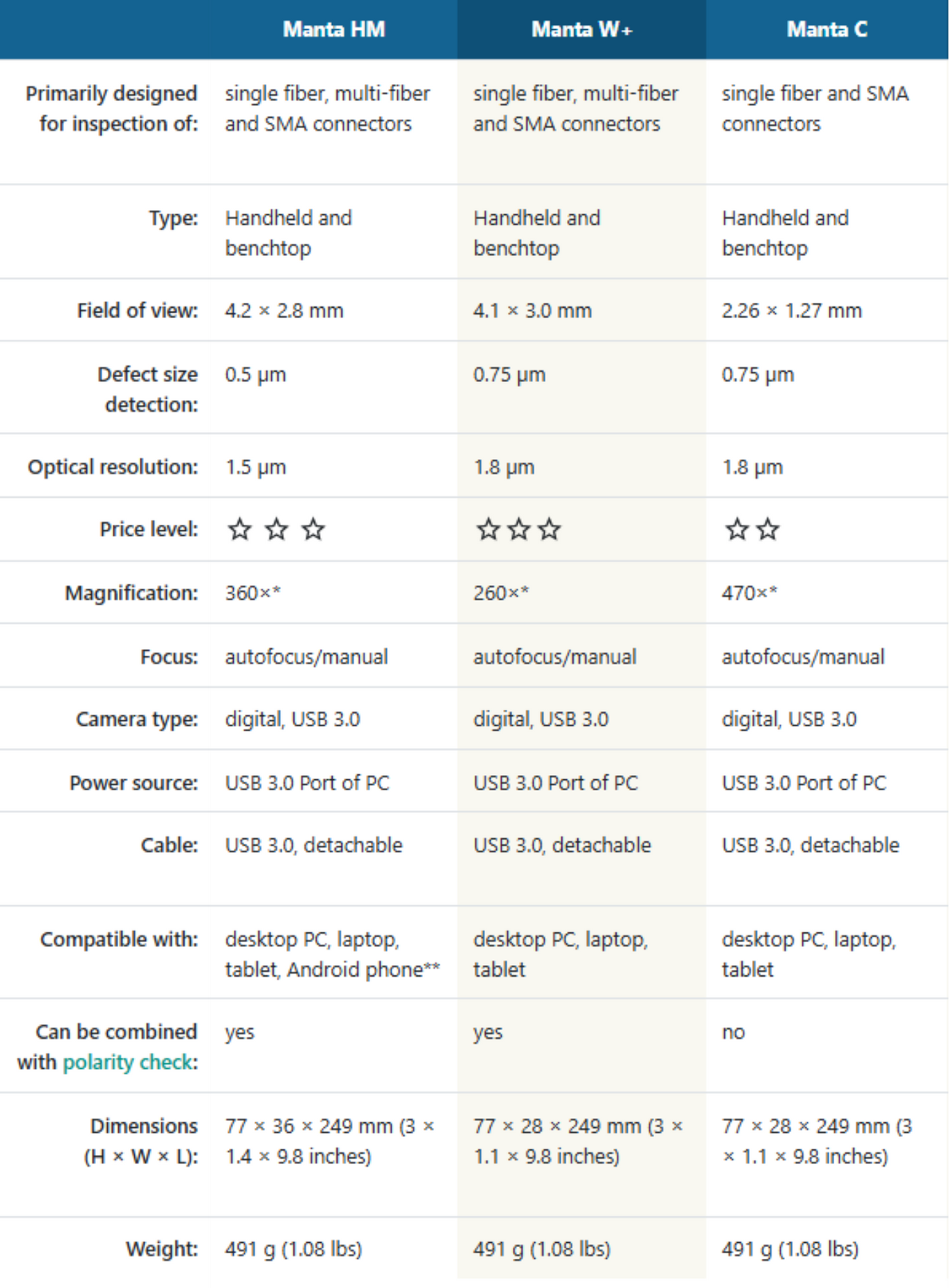Click the first star in Manta HM price level
The width and height of the screenshot is (949, 1288).
click(x=240, y=530)
